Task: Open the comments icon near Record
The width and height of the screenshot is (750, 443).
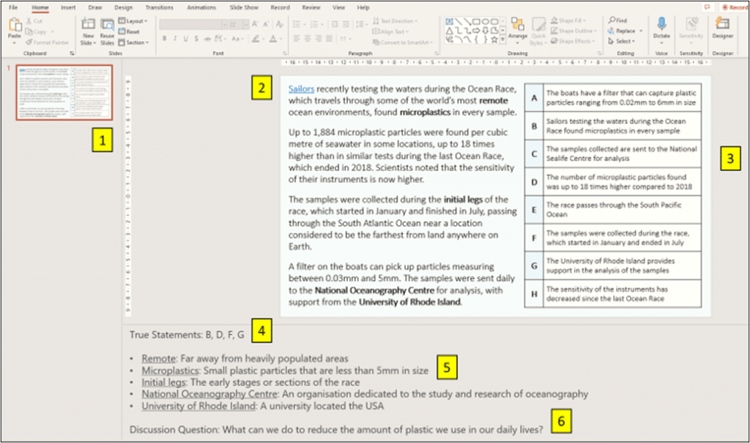Action: 707,7
